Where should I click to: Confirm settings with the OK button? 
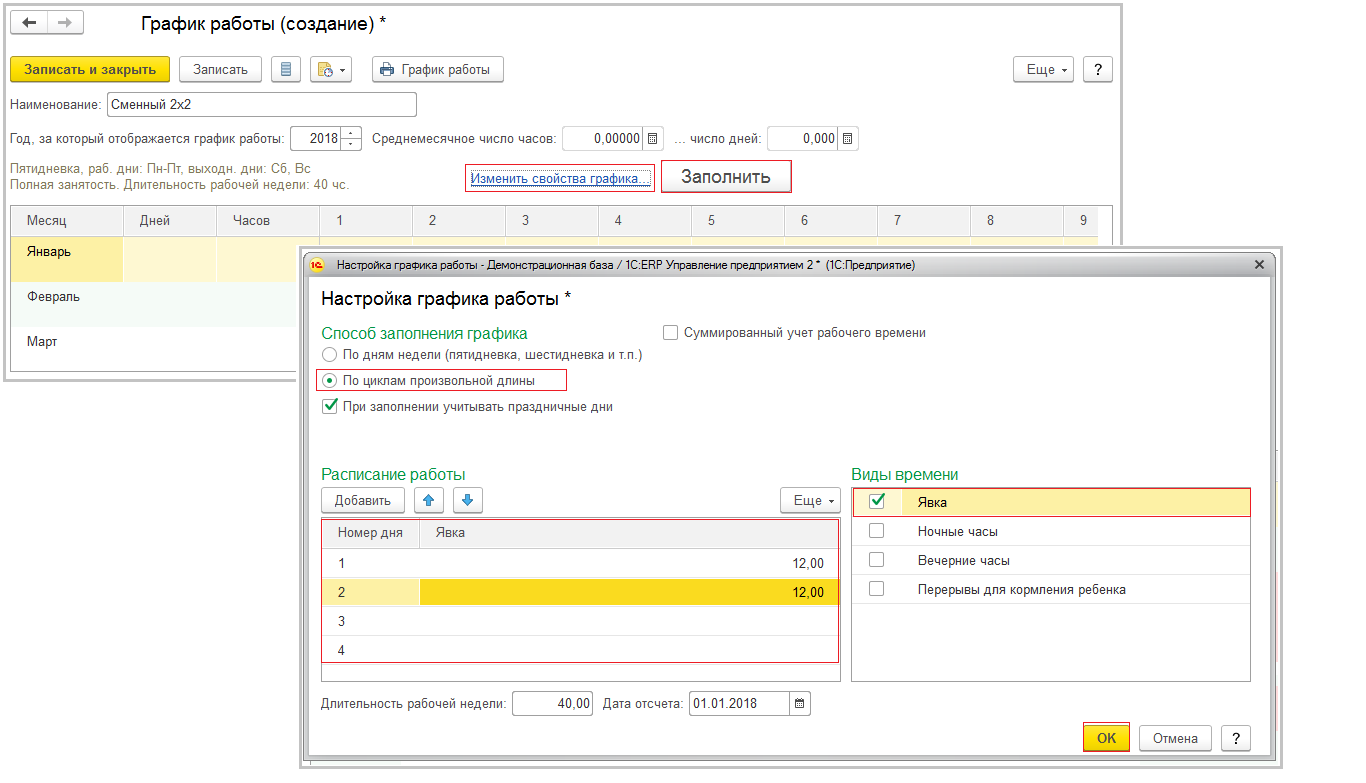pyautogui.click(x=1106, y=738)
